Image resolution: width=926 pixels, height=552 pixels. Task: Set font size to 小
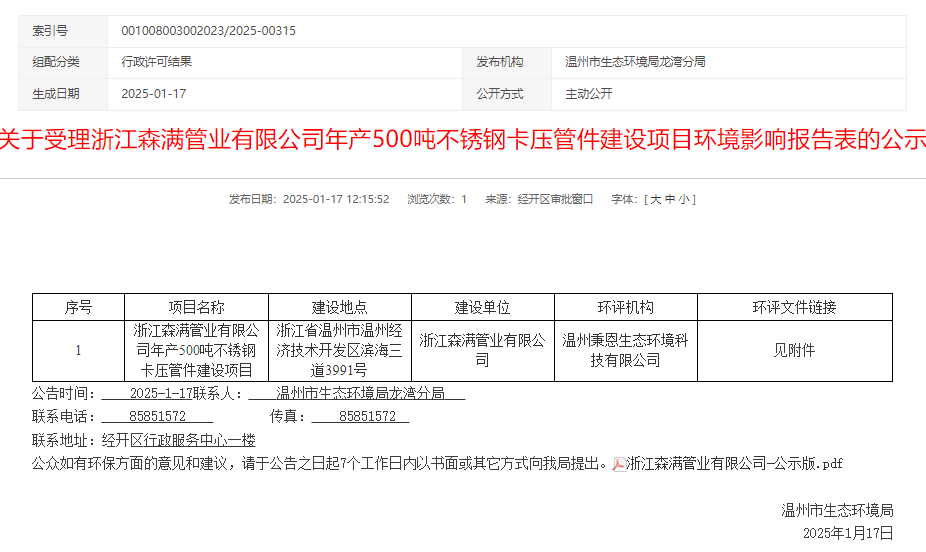[684, 200]
